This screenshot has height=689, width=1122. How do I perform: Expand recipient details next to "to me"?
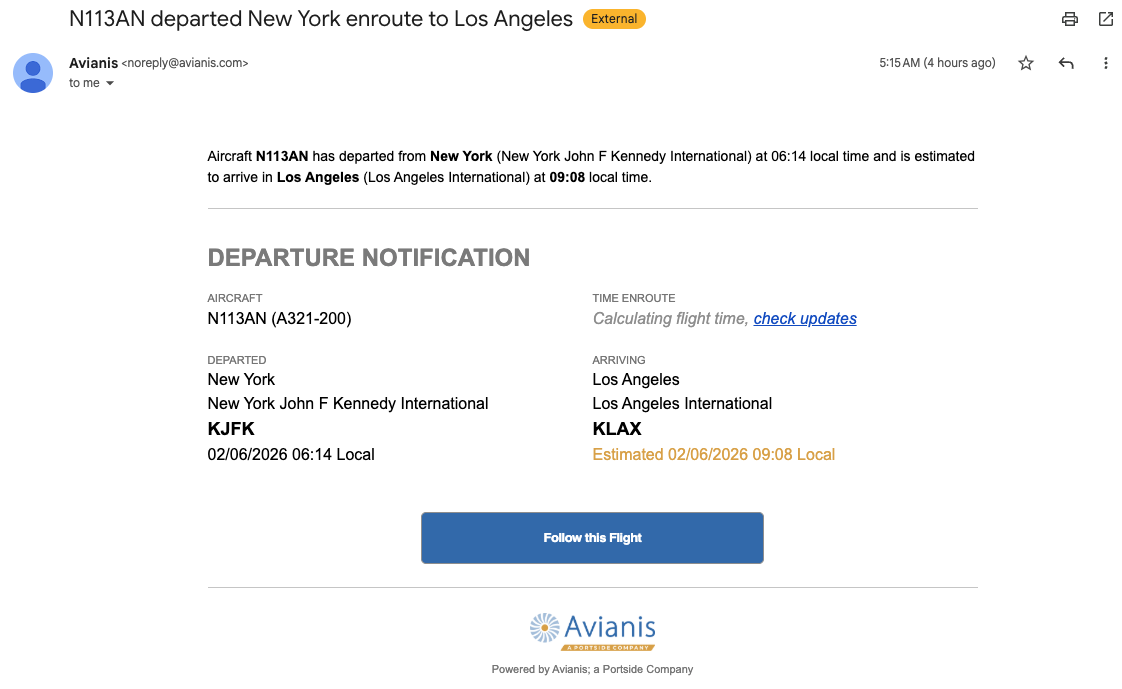[x=110, y=84]
